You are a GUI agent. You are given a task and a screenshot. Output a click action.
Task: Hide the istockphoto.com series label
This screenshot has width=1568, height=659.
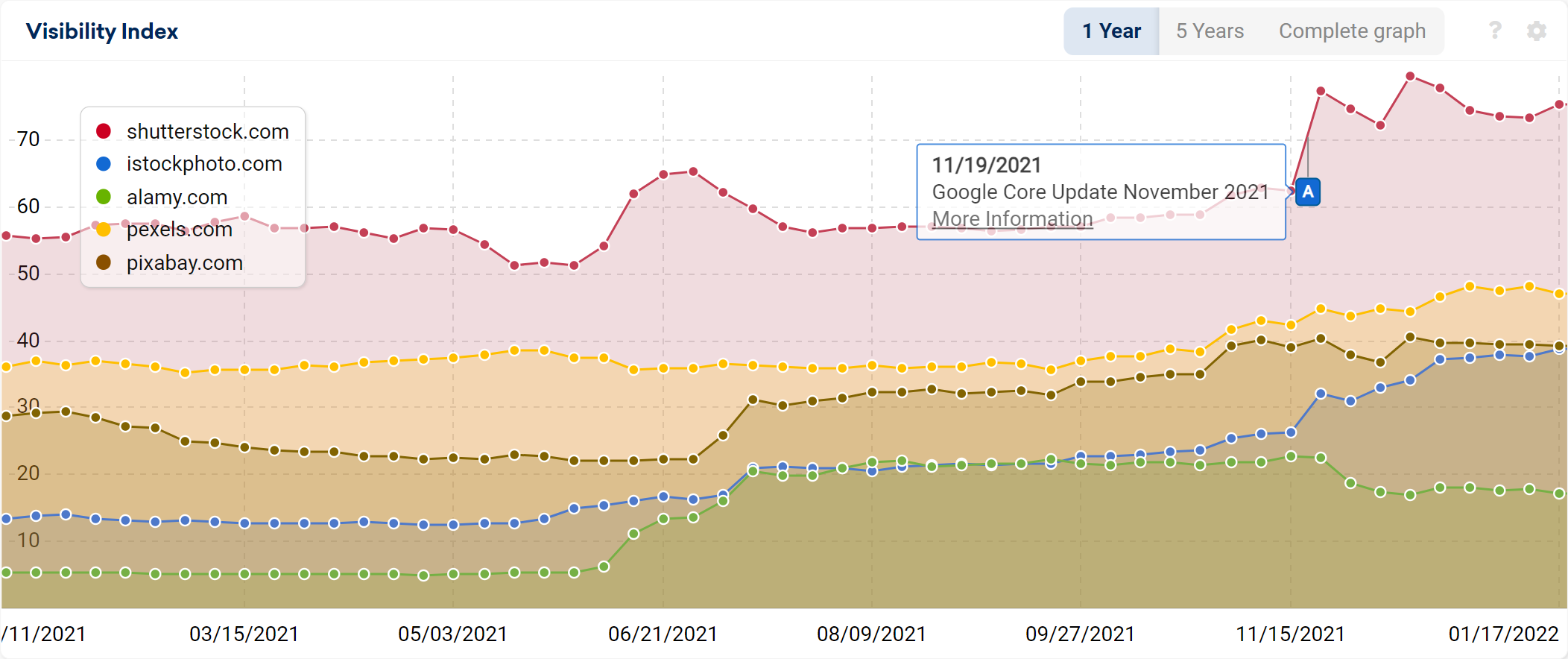204,163
